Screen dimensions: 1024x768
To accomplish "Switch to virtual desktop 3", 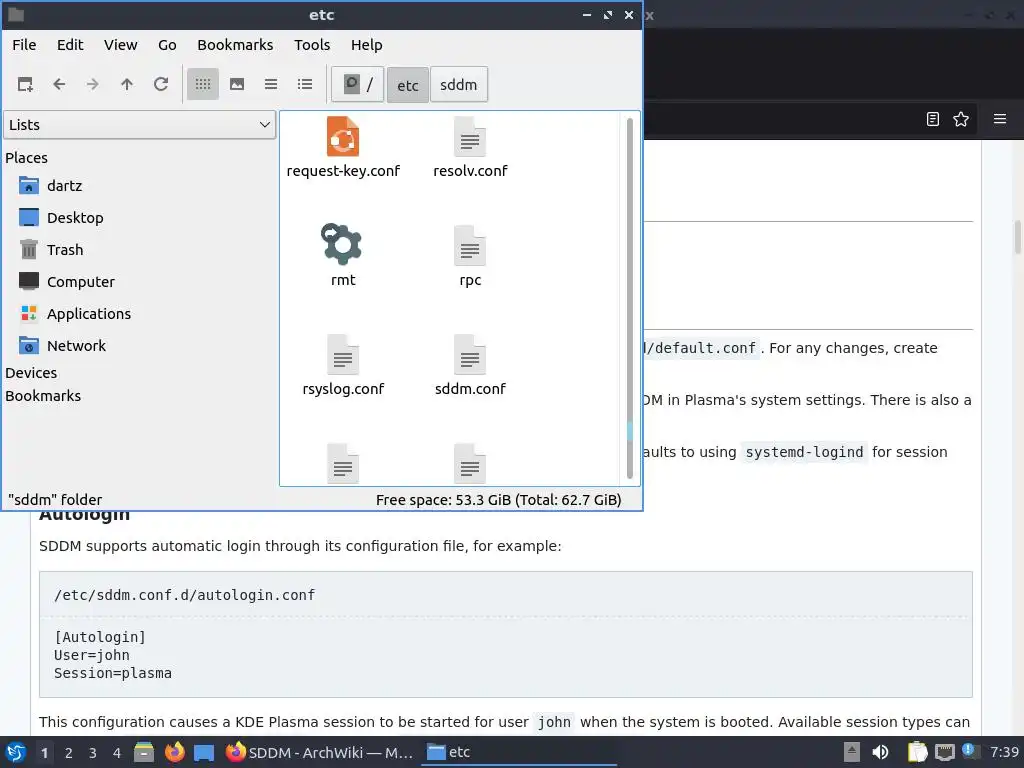I will pos(93,753).
